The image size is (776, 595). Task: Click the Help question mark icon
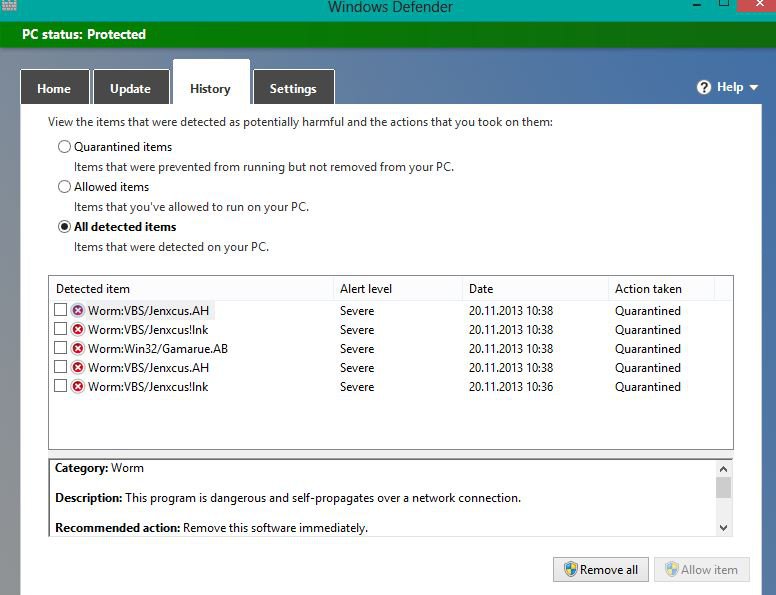click(x=704, y=88)
